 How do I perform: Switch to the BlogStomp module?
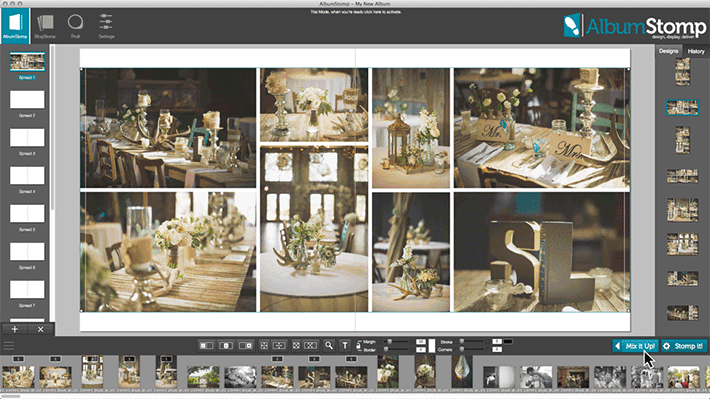tap(45, 26)
